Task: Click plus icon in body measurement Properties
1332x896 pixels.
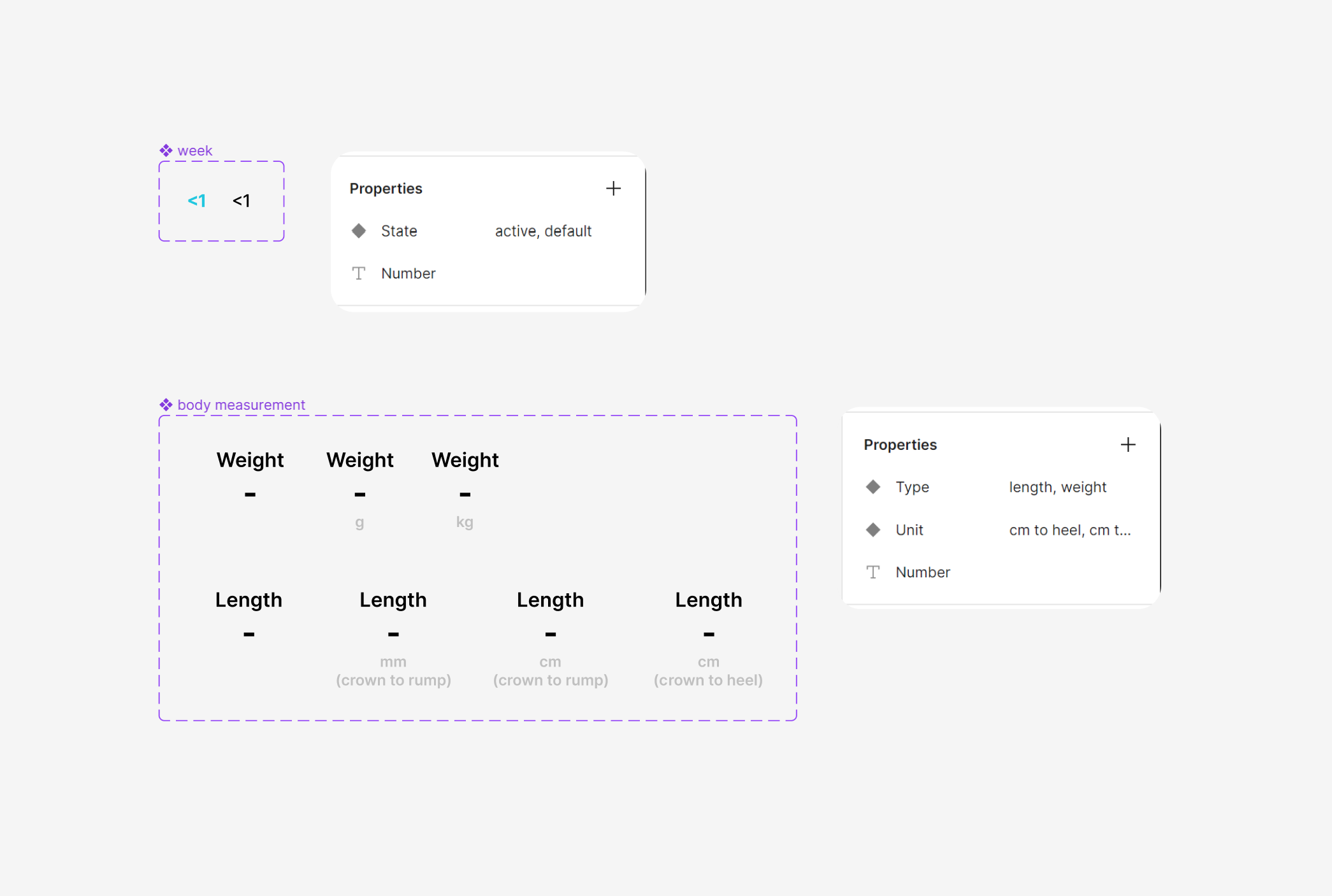Action: pos(1127,445)
